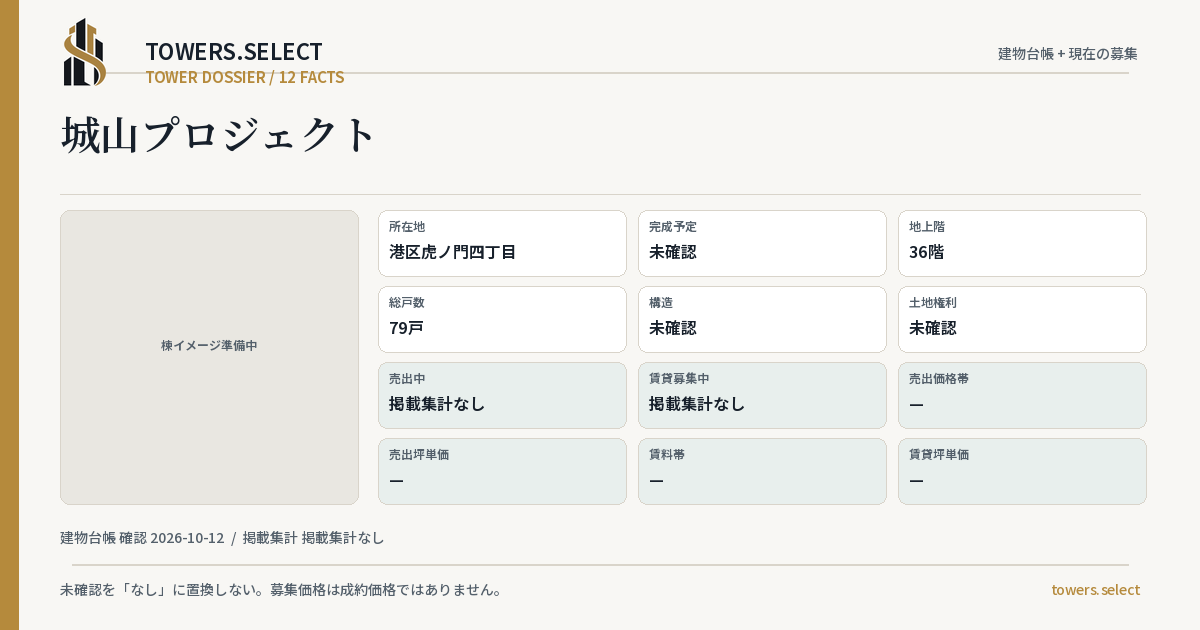
Task: Select the 賃貸募集中 掲載集計なし card
Action: [x=762, y=395]
